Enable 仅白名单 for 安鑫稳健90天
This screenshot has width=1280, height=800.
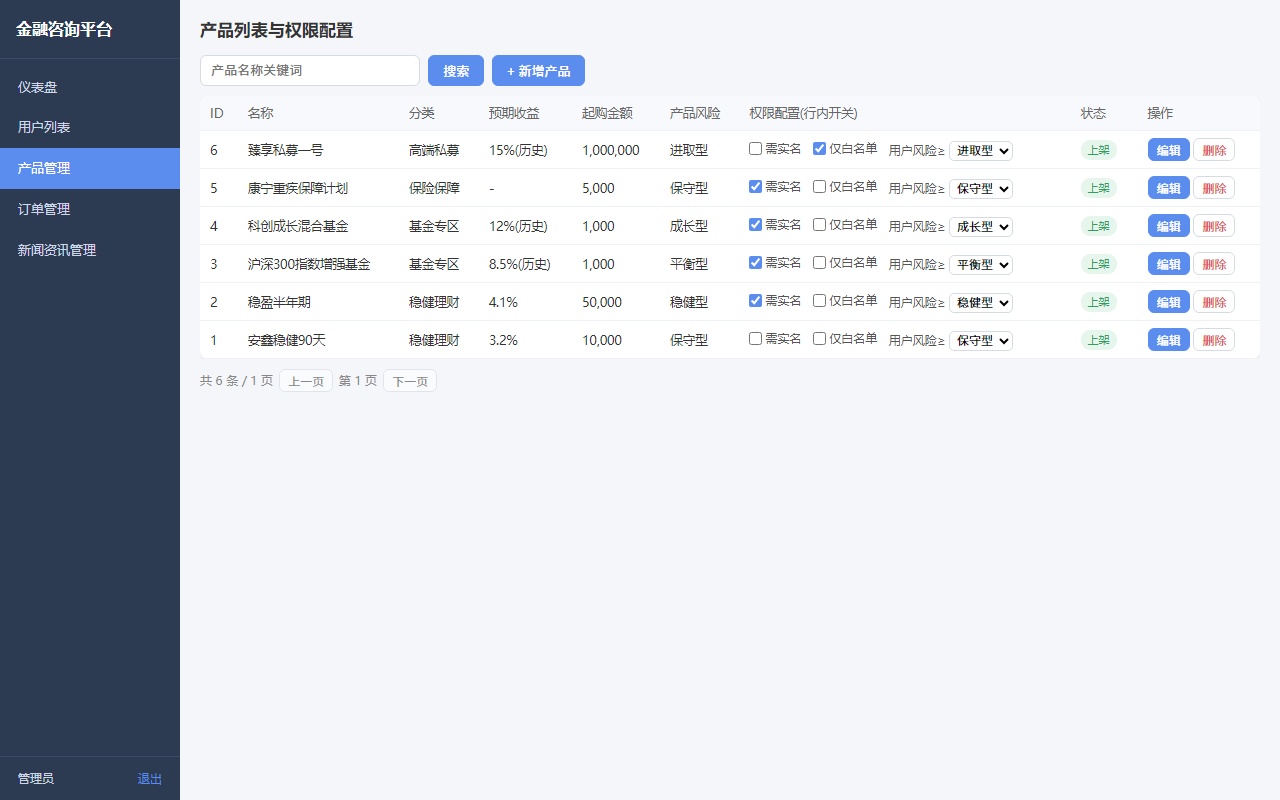[820, 339]
